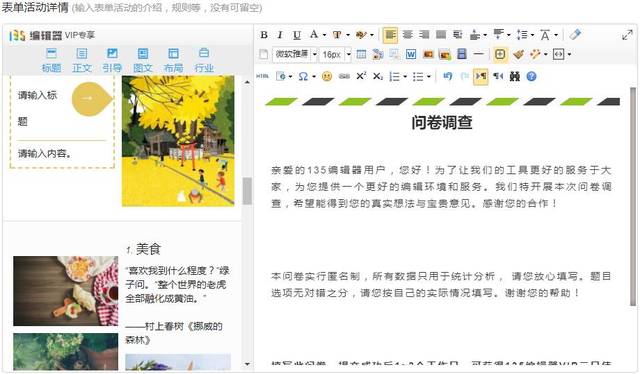Viewport: 640px width, 374px height.
Task: Open the emoji smiley picker
Action: [x=327, y=76]
